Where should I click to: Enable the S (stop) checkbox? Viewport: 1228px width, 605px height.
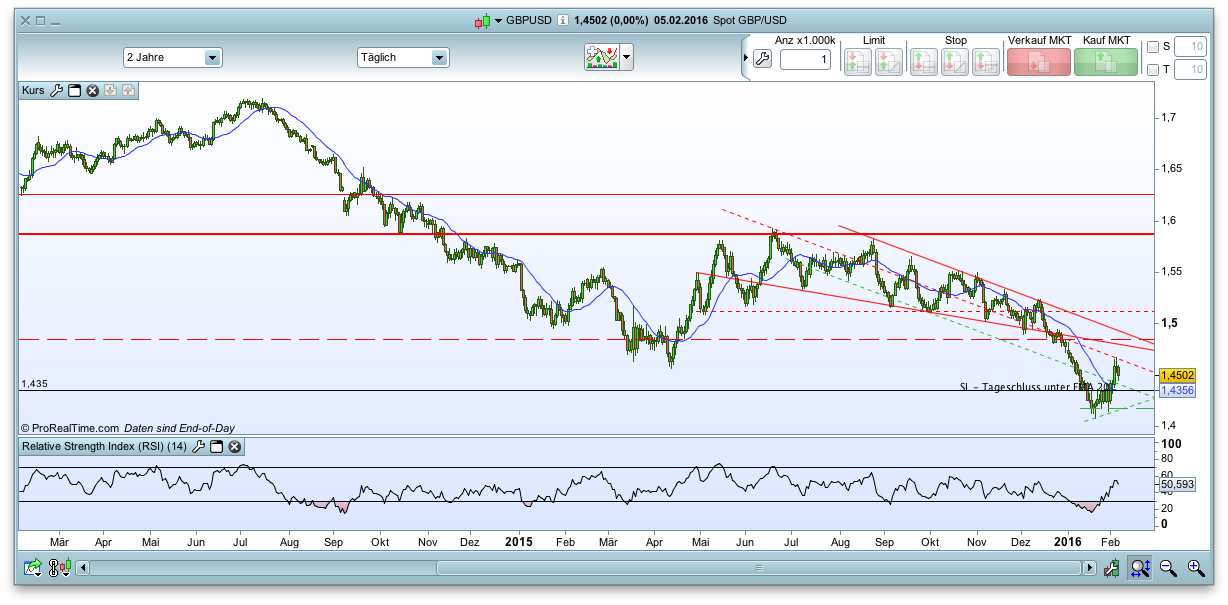point(1153,46)
